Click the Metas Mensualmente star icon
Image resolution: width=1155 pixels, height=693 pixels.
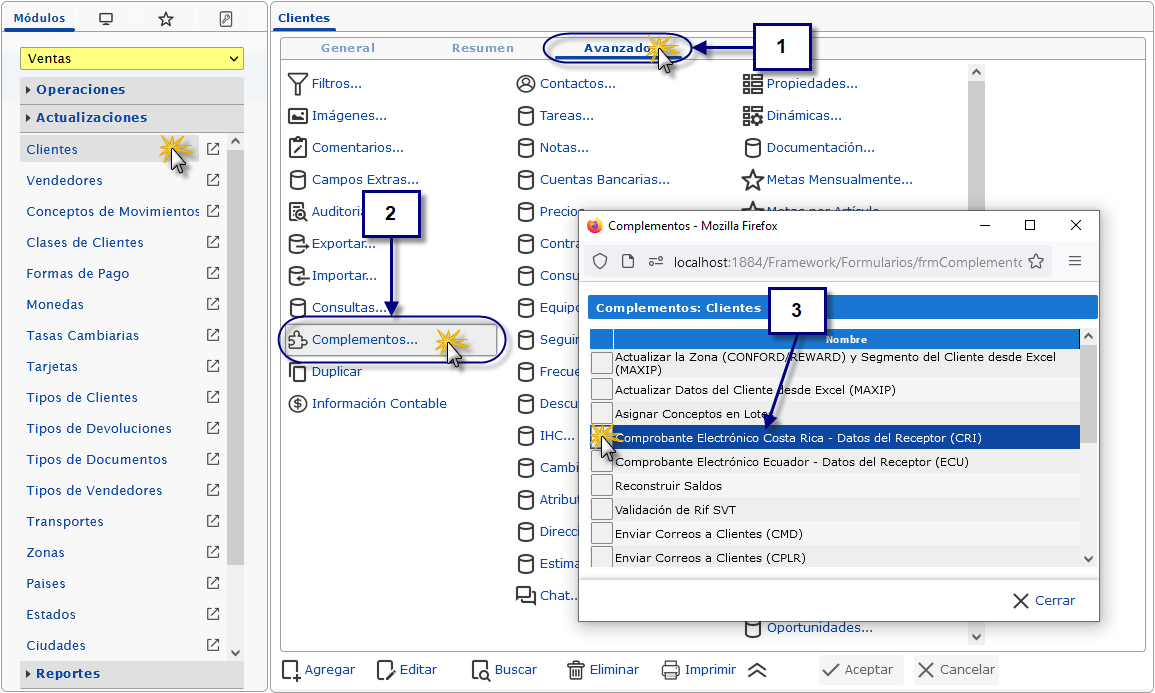click(x=752, y=180)
